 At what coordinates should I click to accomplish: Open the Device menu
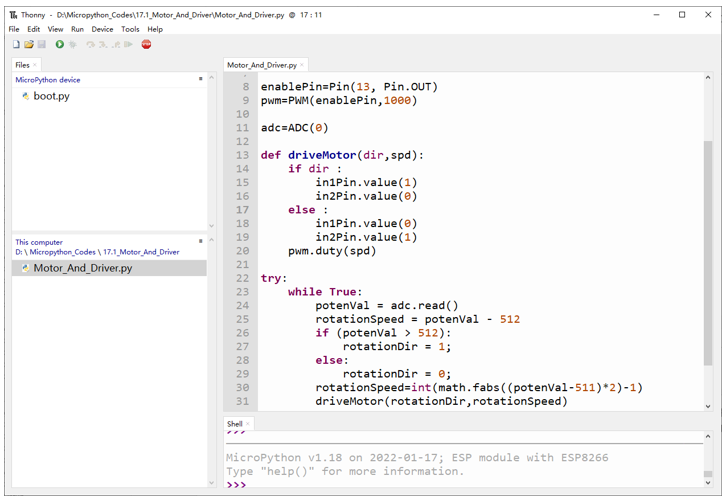[x=102, y=29]
